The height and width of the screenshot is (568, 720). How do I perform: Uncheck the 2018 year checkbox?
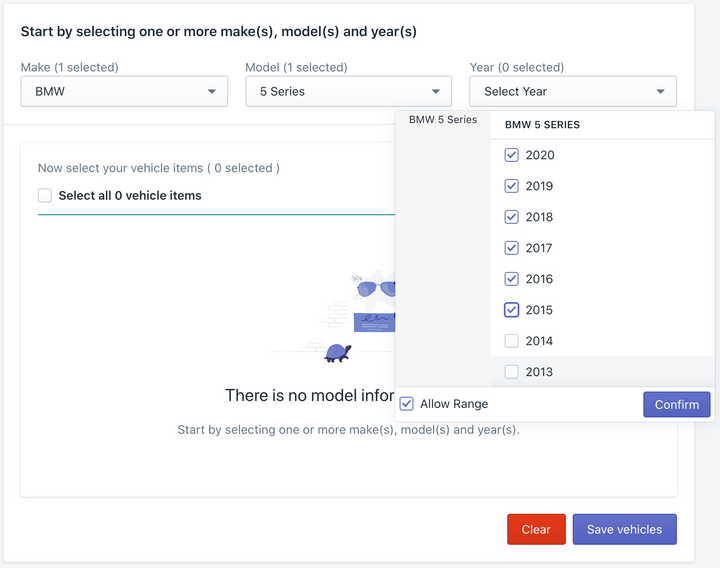tap(512, 217)
